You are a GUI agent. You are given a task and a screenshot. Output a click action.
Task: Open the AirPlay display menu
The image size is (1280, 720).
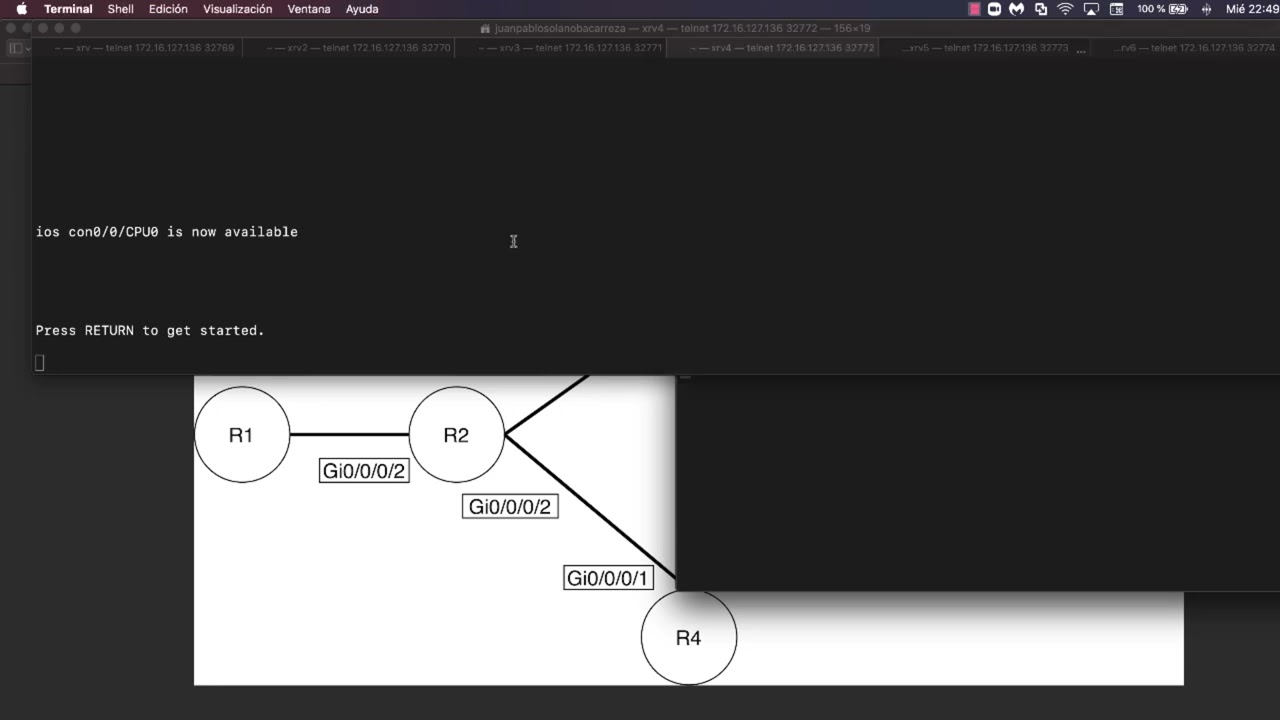pyautogui.click(x=1091, y=9)
